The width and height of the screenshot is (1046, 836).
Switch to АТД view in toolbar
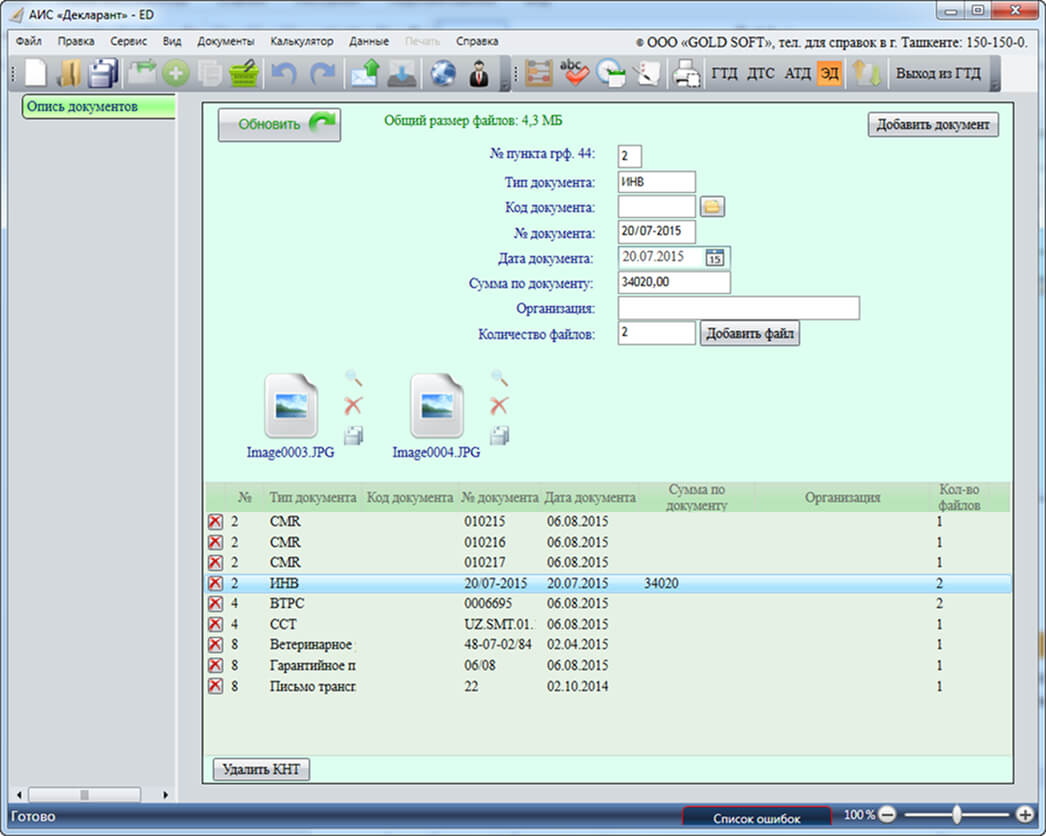point(797,73)
